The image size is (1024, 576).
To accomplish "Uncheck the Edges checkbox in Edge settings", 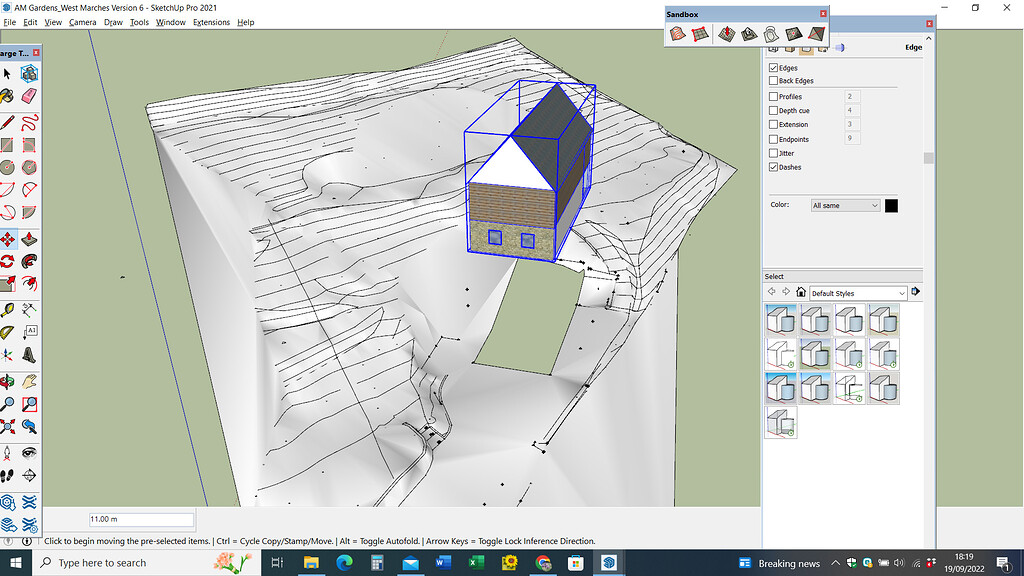I will click(772, 67).
